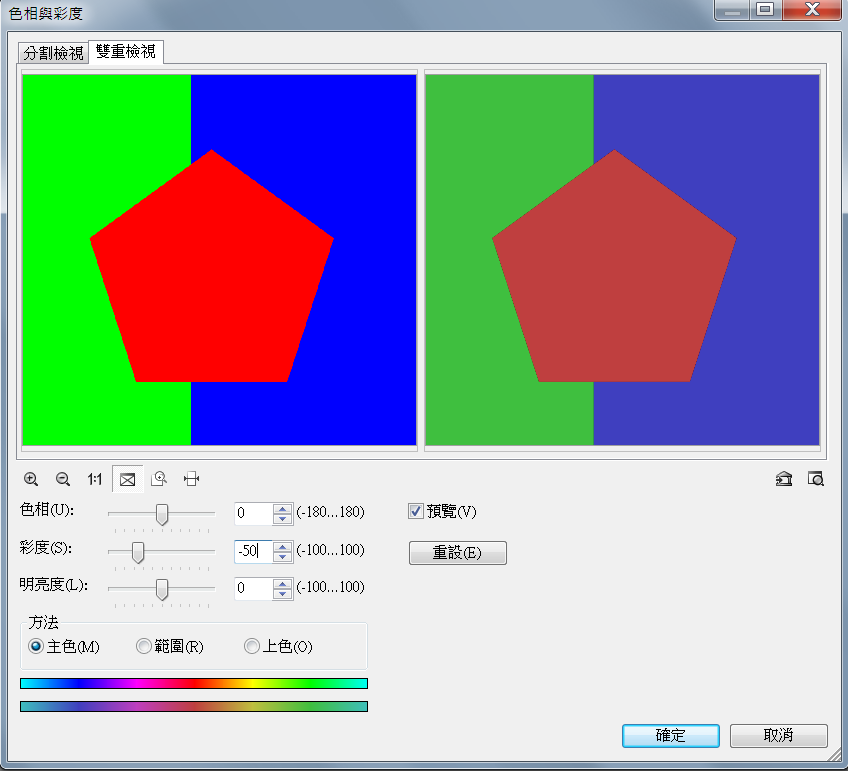
Task: Increase 色相 value with up arrow
Action: click(x=282, y=508)
